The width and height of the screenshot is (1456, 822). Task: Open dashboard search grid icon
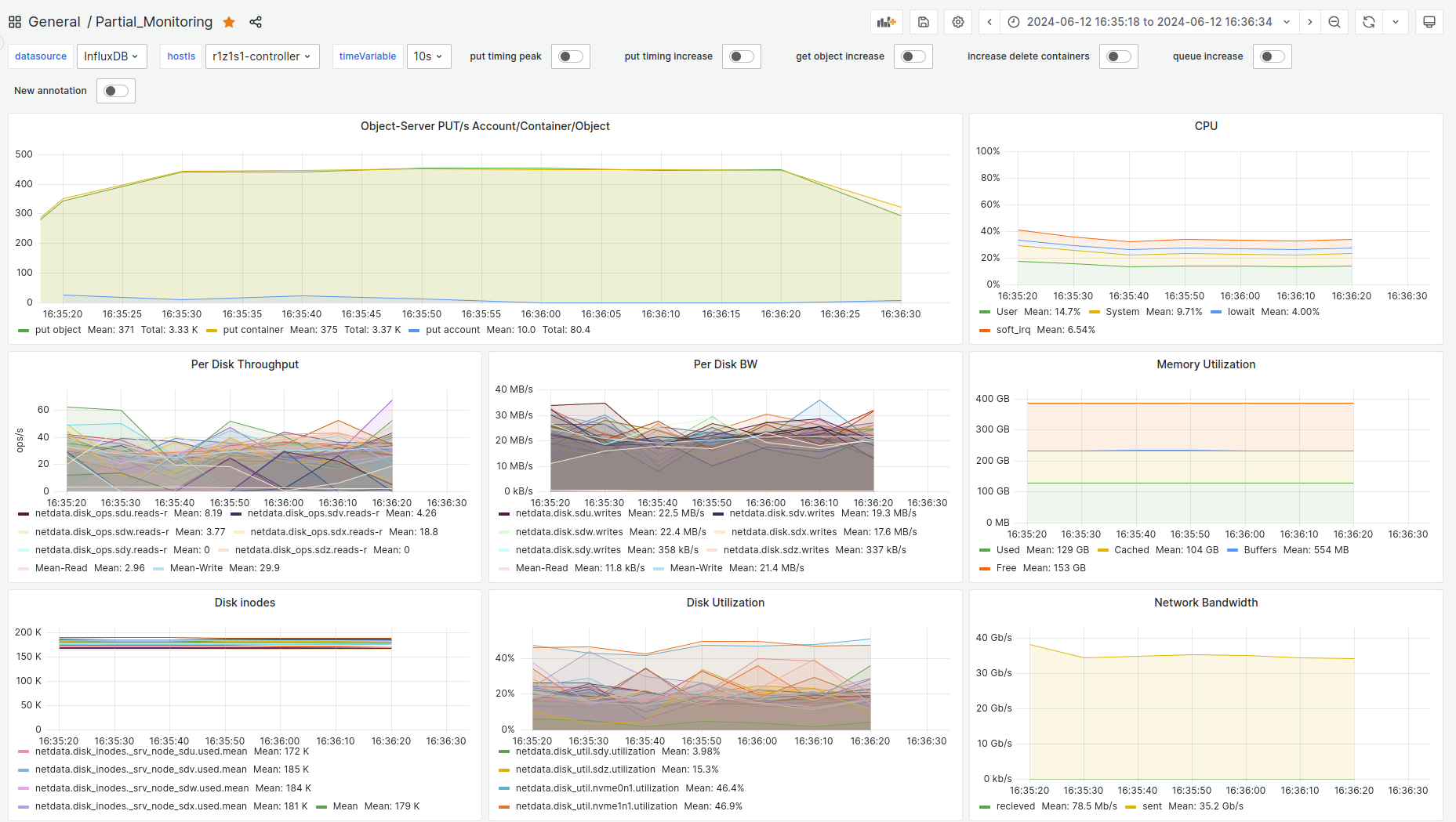point(15,22)
